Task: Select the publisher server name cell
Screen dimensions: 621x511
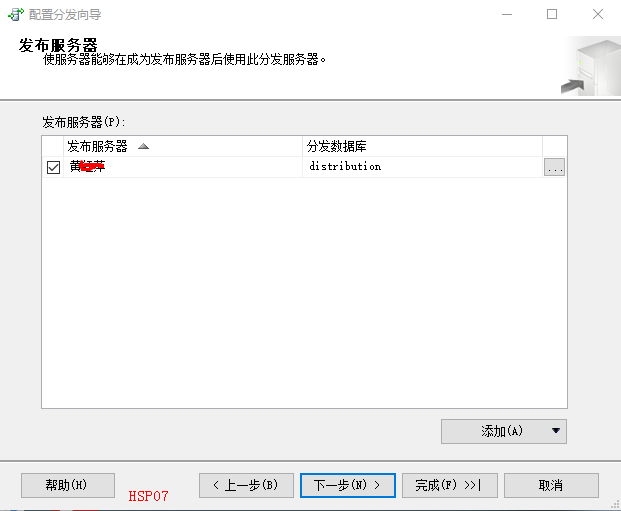Action: (x=183, y=167)
